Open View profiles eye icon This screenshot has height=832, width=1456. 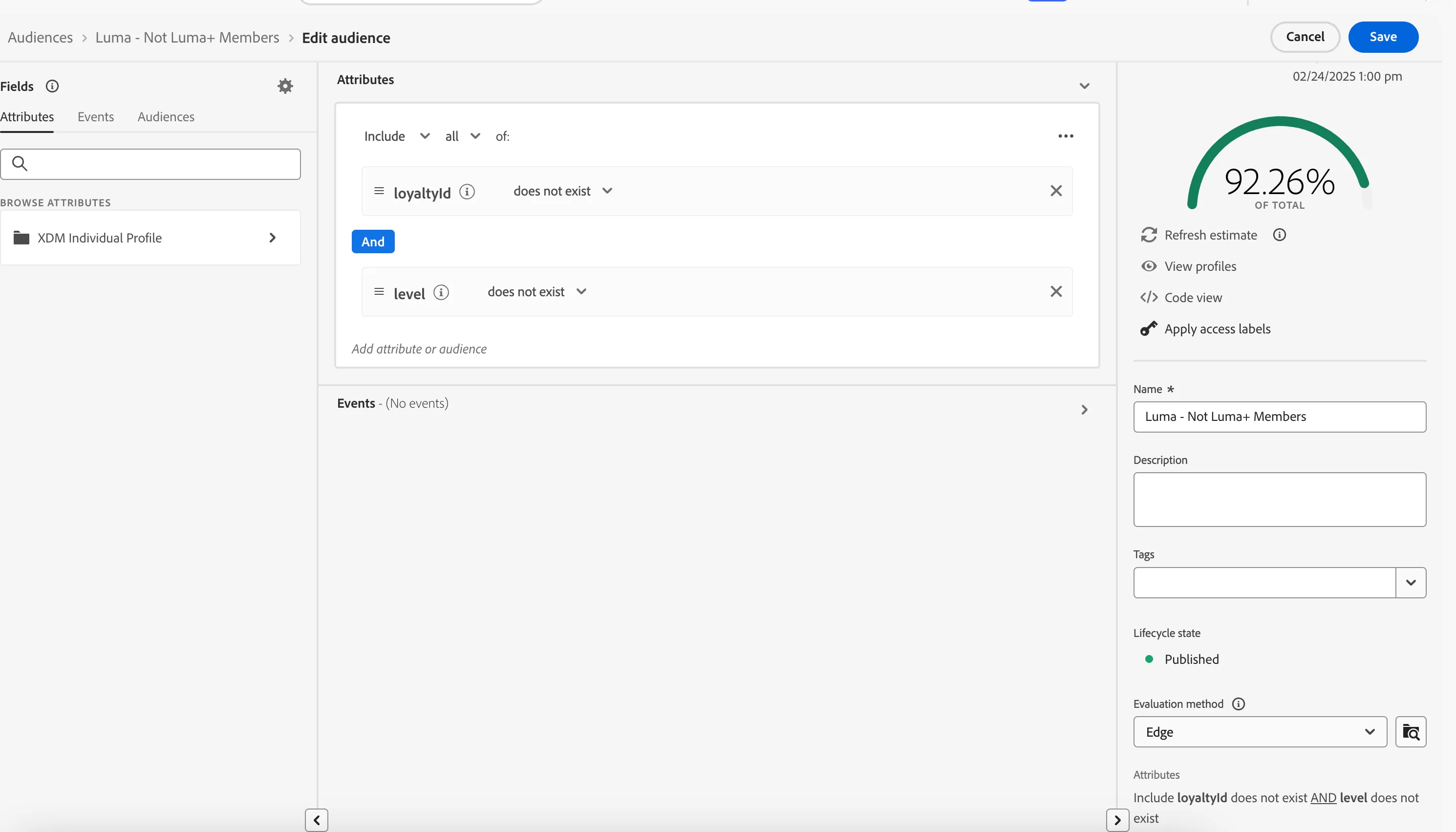(1149, 266)
